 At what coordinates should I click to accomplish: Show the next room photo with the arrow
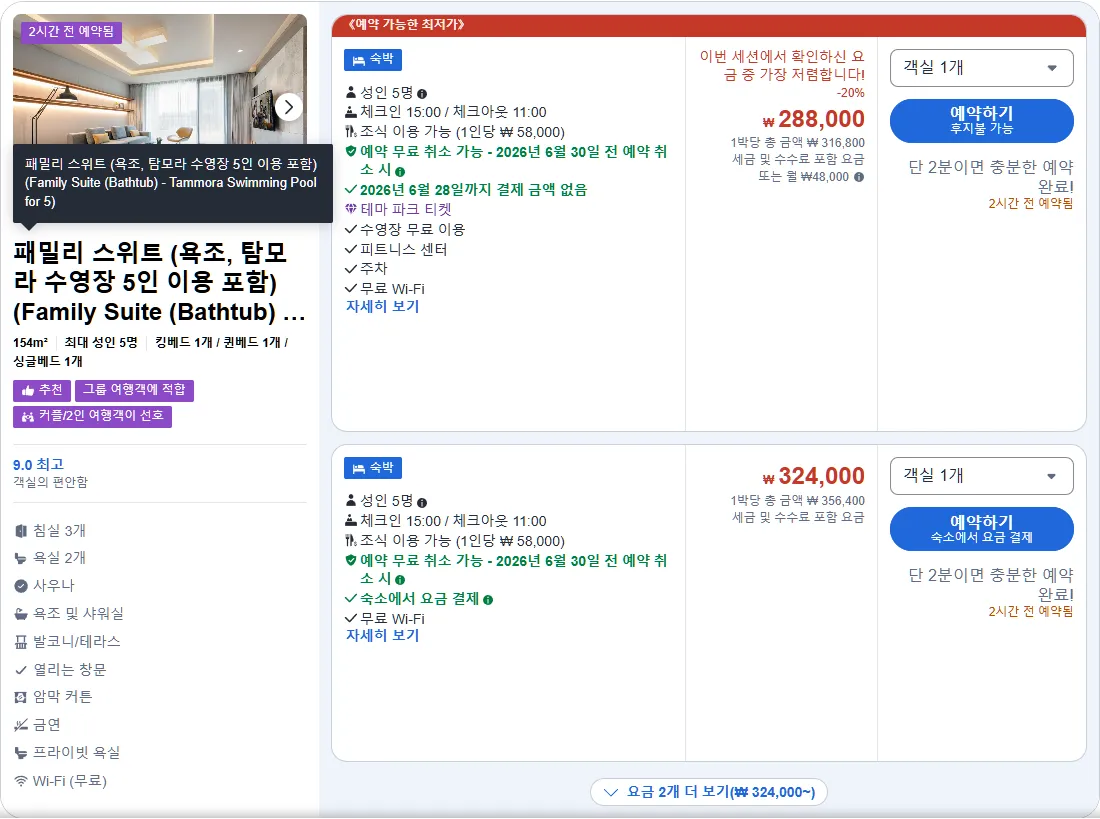(x=288, y=107)
